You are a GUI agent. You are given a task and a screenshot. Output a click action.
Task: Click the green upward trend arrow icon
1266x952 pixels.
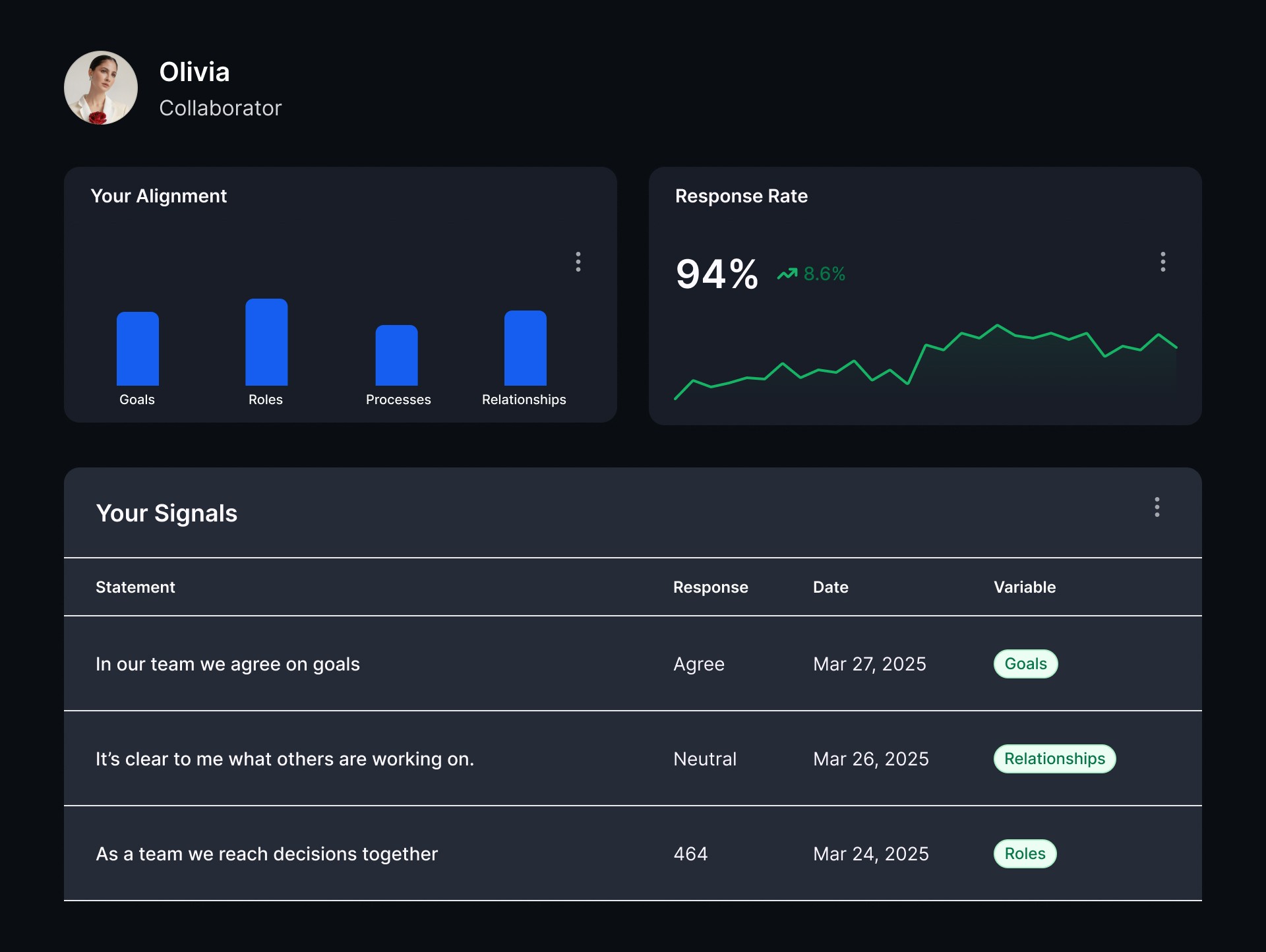(787, 274)
